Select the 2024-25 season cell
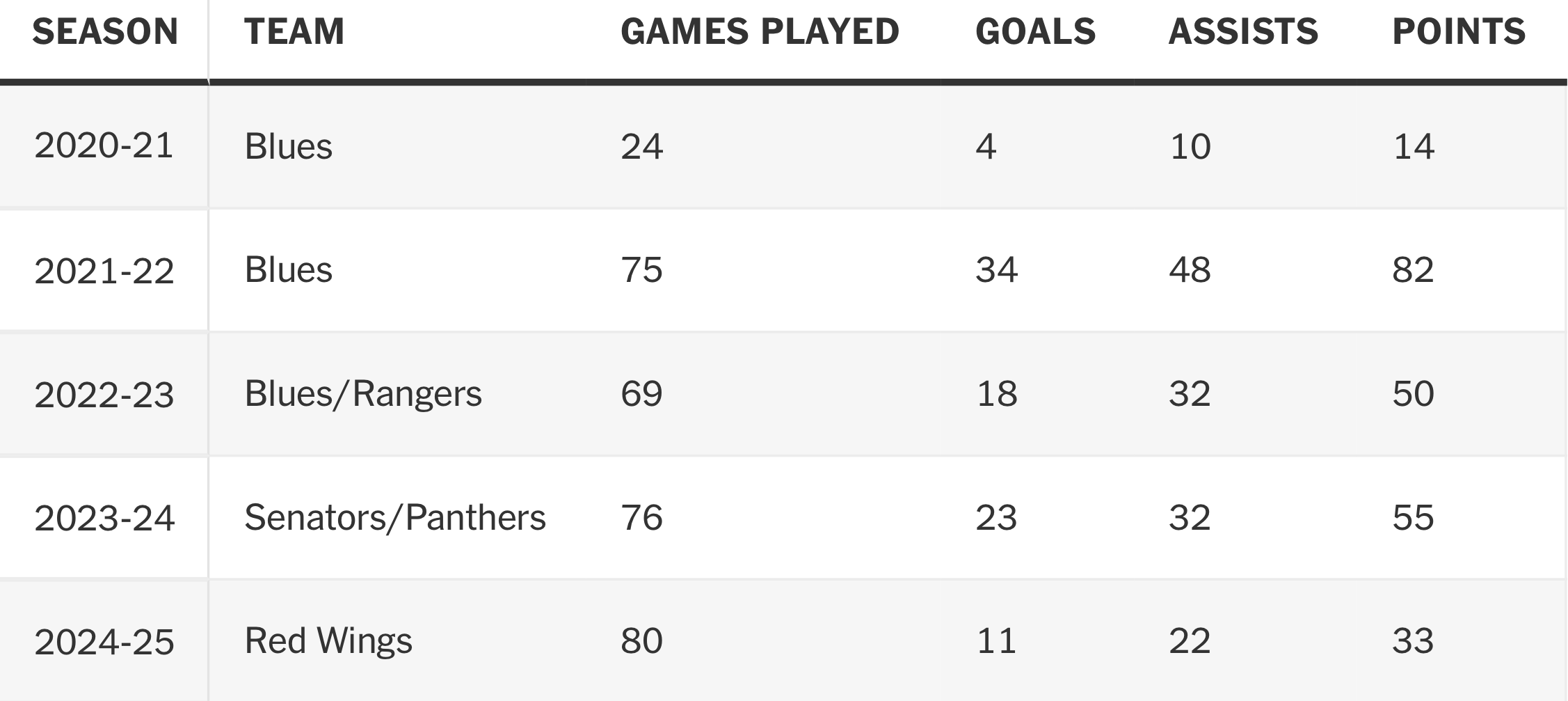This screenshot has width=1568, height=701. coord(104,641)
